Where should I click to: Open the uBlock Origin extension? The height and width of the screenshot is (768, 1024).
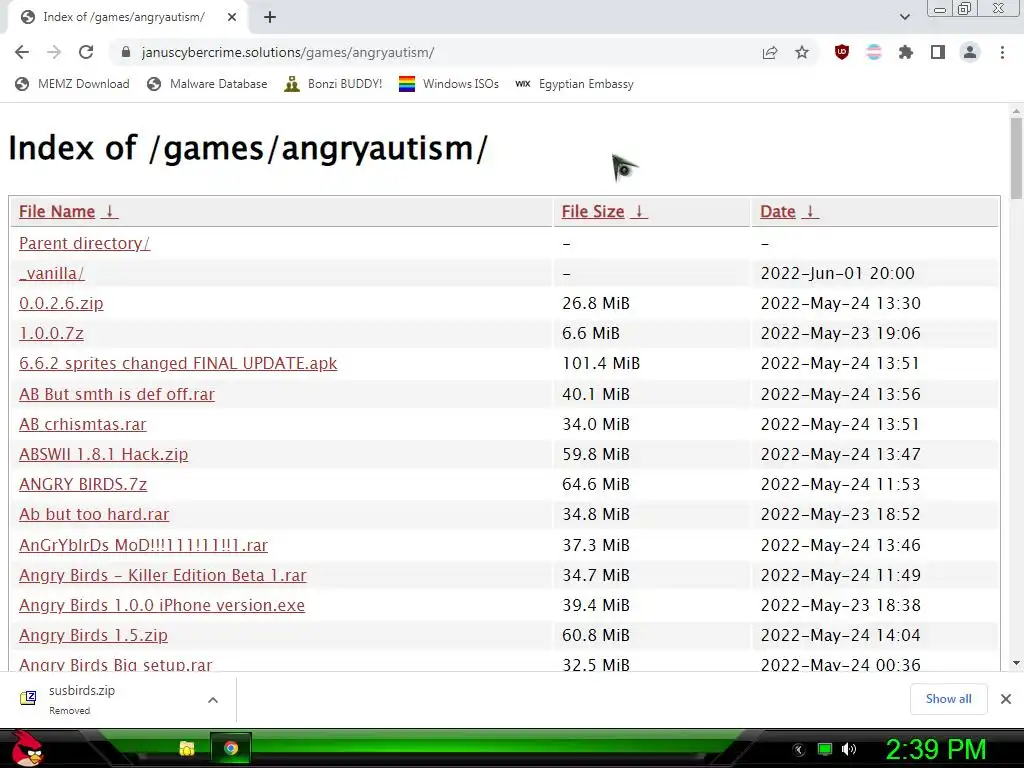(842, 52)
